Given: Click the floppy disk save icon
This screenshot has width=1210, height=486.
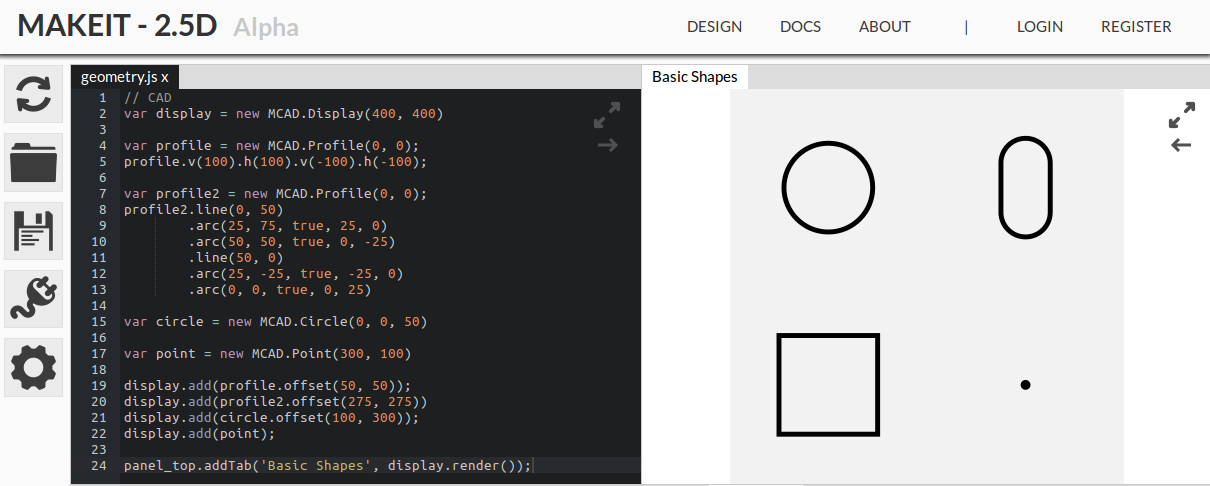Looking at the screenshot, I should [34, 230].
